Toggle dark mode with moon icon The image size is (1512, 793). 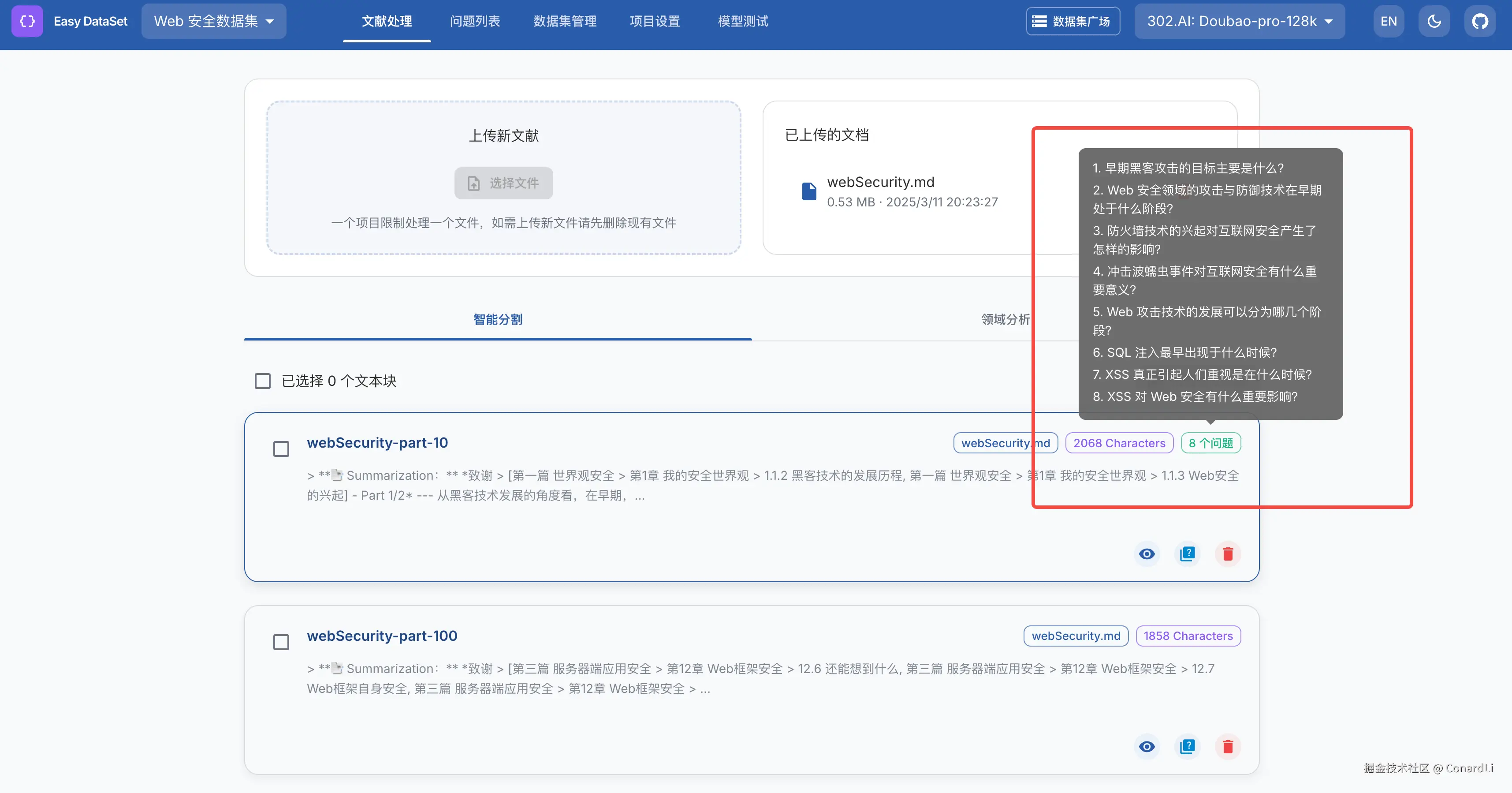(x=1434, y=21)
